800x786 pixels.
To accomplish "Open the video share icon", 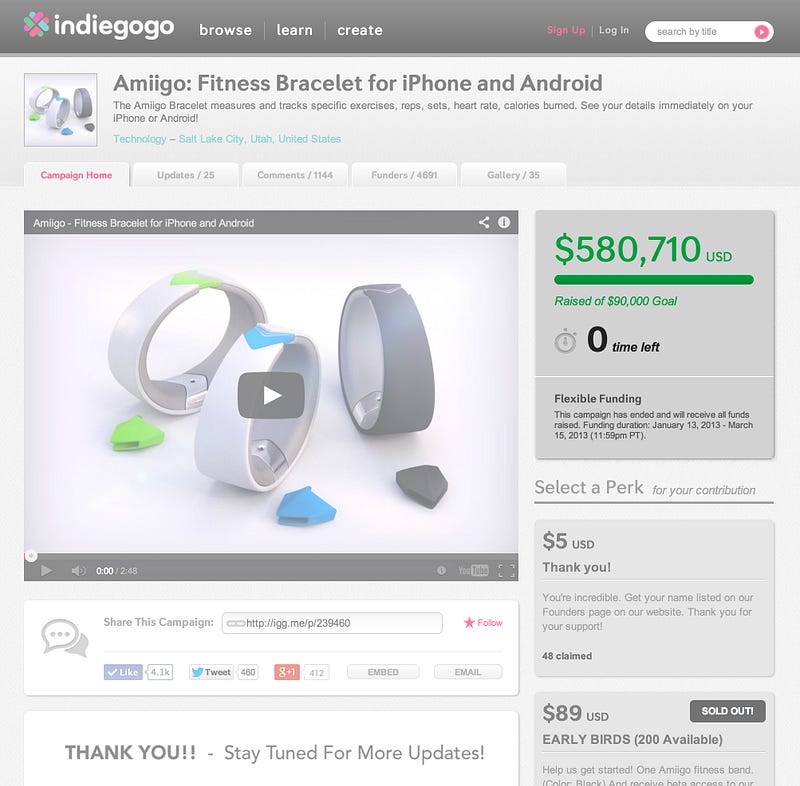I will click(x=484, y=222).
